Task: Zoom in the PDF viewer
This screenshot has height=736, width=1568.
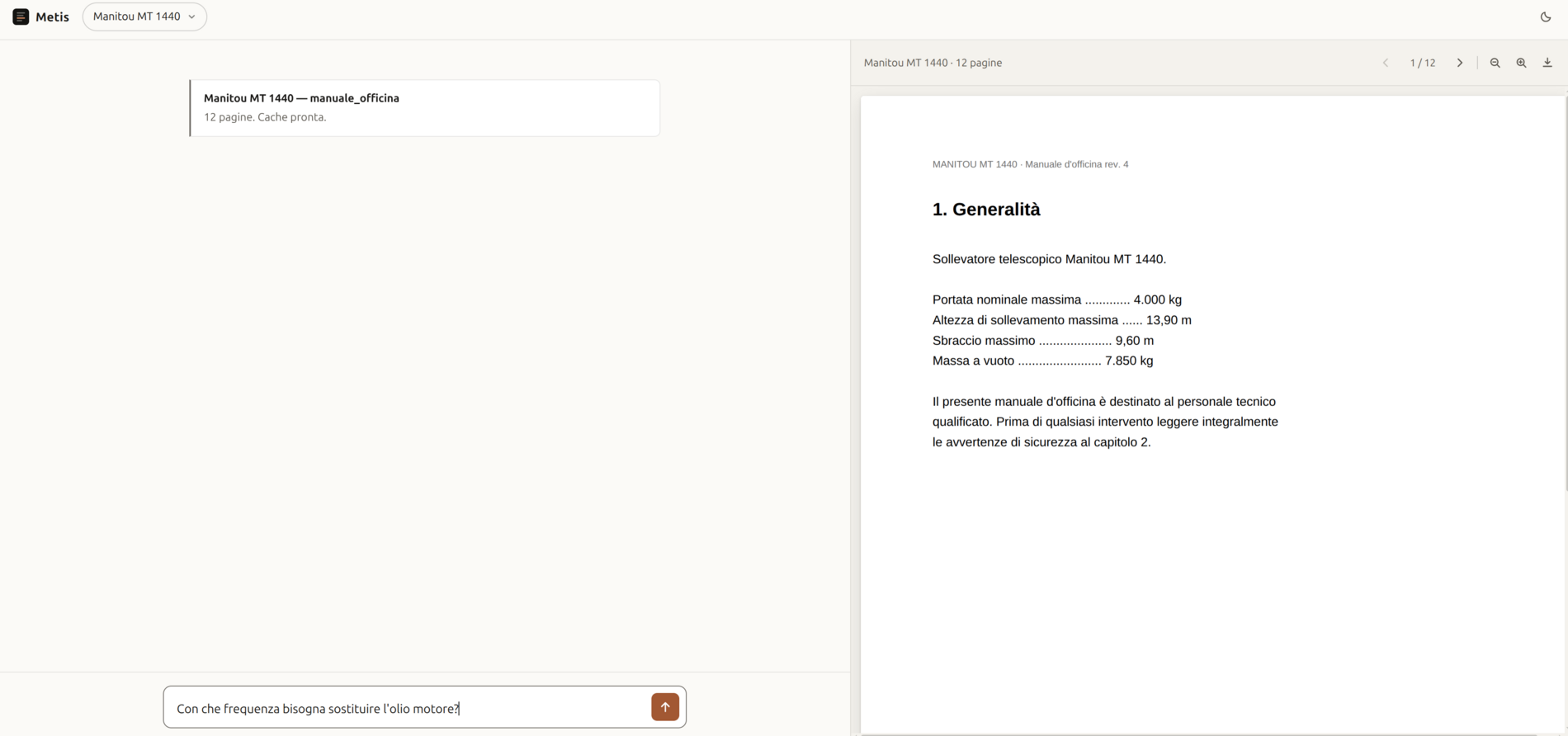Action: (x=1522, y=63)
